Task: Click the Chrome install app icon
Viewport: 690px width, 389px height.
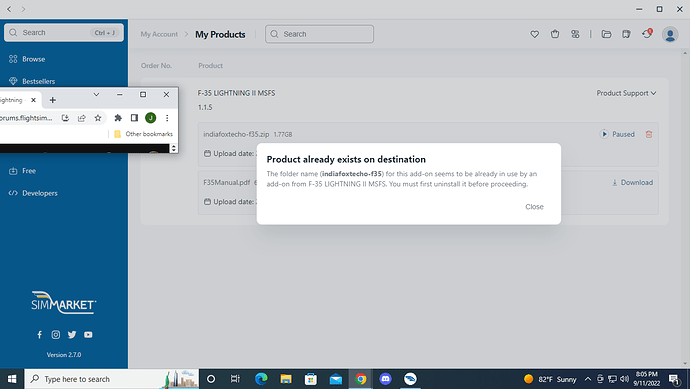Action: pyautogui.click(x=66, y=118)
